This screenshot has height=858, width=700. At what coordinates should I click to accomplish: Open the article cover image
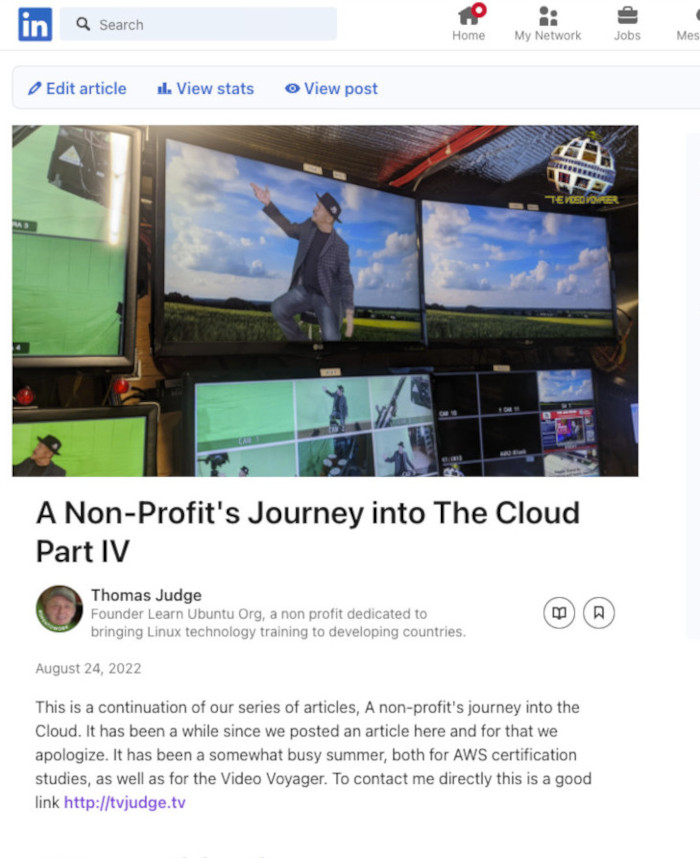point(325,301)
